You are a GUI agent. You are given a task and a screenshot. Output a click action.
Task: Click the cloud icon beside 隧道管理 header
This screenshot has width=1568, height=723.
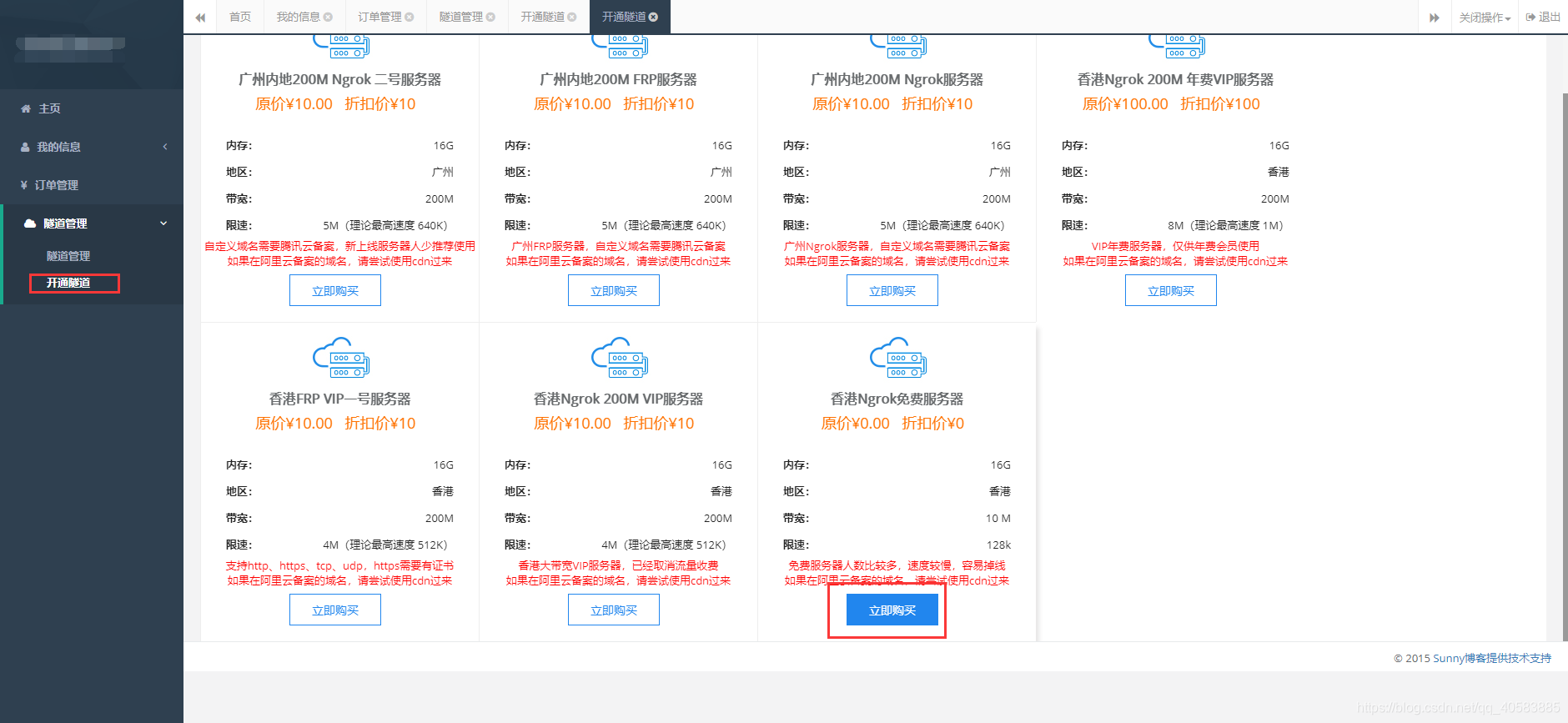point(30,223)
